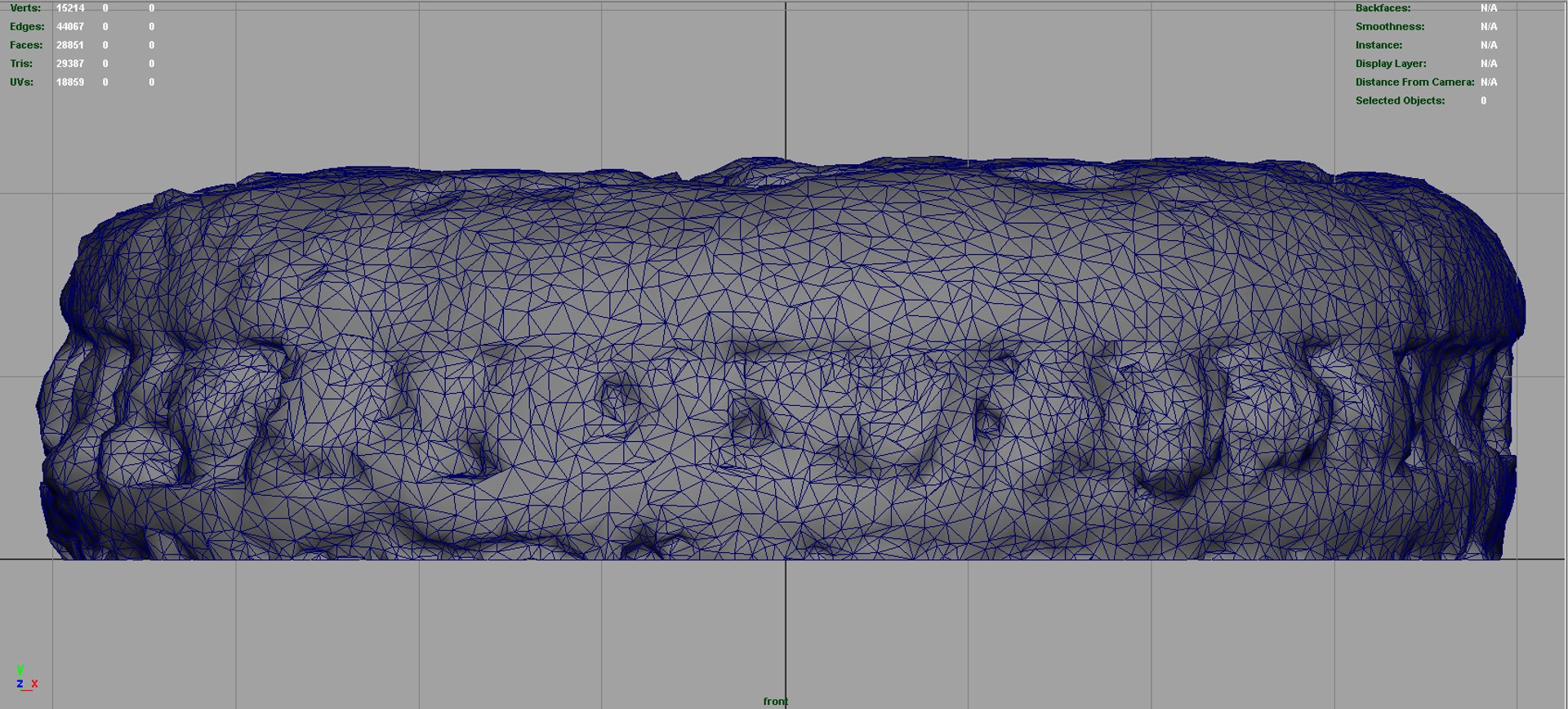Image resolution: width=1568 pixels, height=709 pixels.
Task: Click the "Smoothness:" label
Action: pyautogui.click(x=1390, y=26)
